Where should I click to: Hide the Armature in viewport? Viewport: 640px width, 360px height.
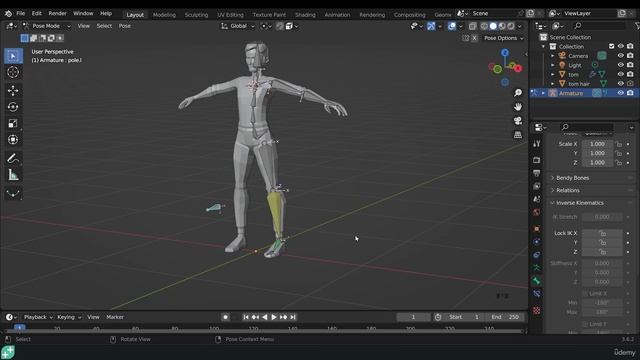tap(620, 93)
